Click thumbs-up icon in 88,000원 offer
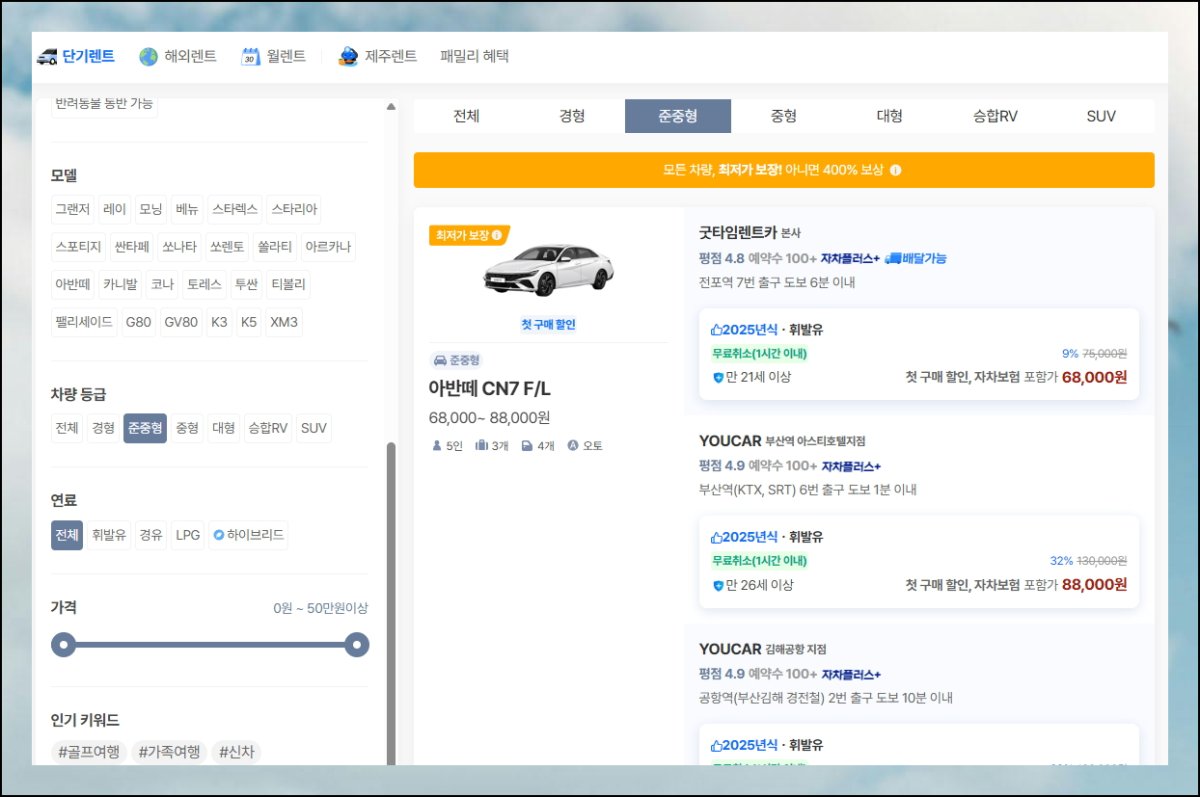The image size is (1200, 797). [716, 537]
